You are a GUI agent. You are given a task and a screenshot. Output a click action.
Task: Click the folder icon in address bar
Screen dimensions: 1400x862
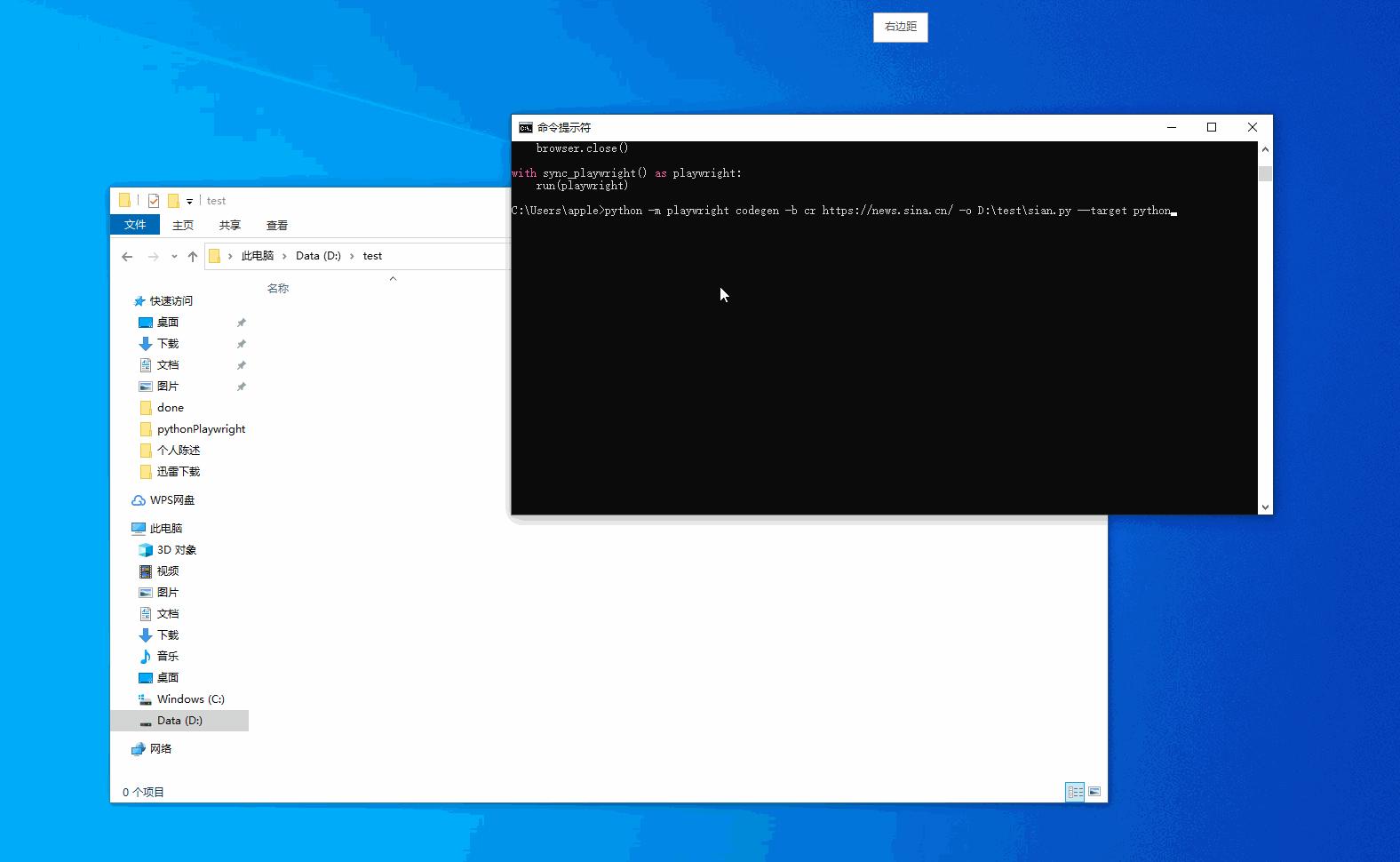pos(215,256)
